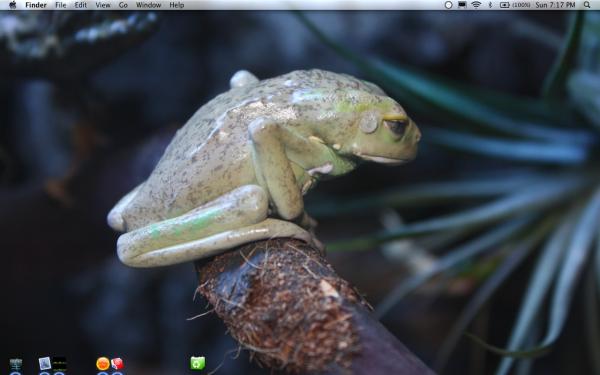600x375 pixels.
Task: Click the green recycle dock icon
Action: point(197,363)
